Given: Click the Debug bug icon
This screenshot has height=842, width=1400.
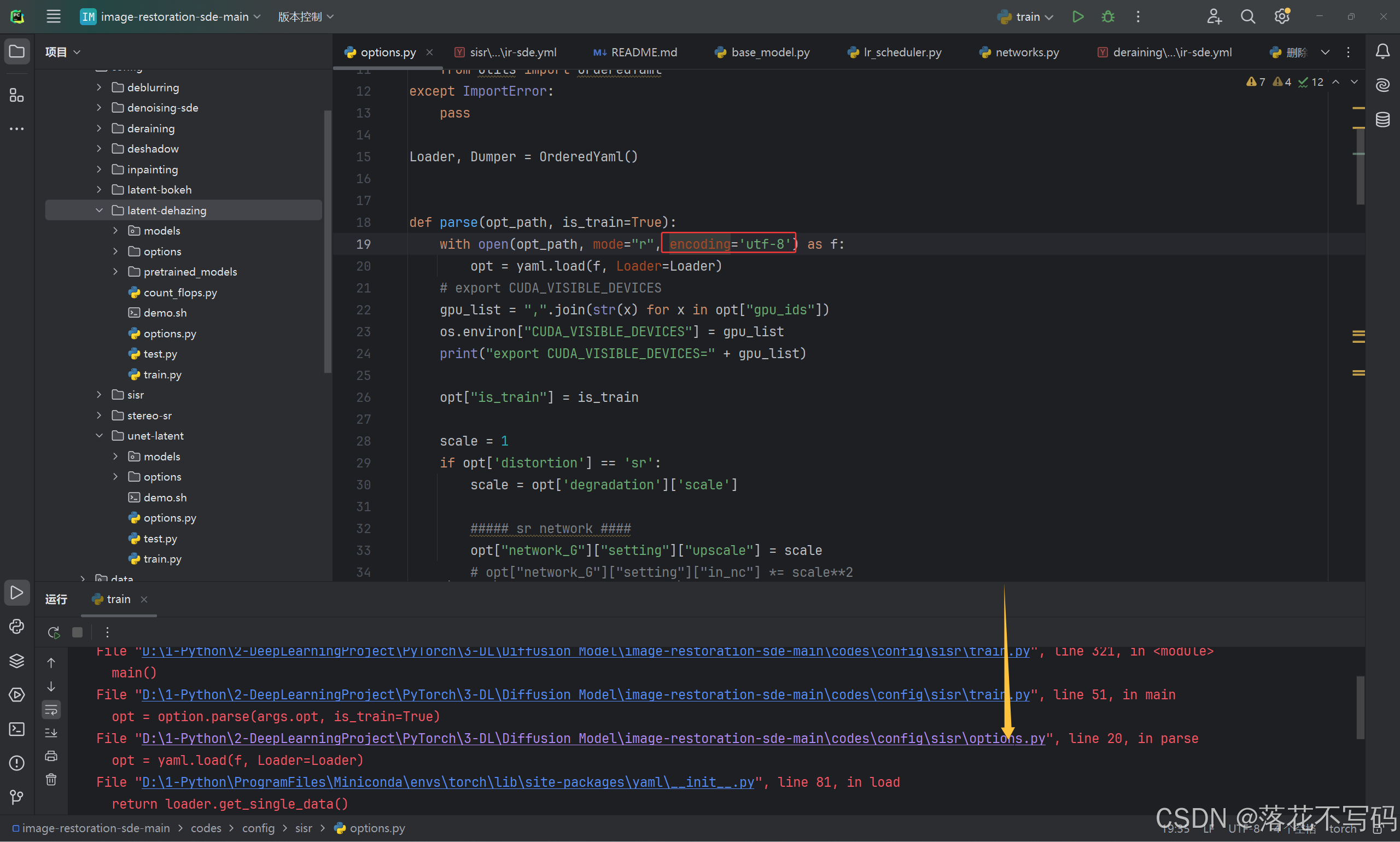Looking at the screenshot, I should coord(1107,16).
